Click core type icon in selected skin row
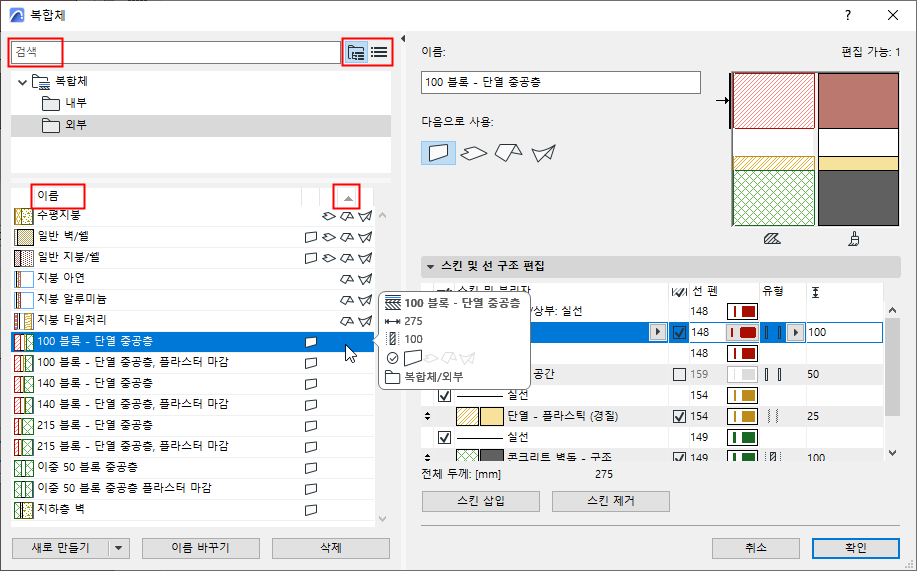Image resolution: width=917 pixels, height=571 pixels. pos(773,332)
